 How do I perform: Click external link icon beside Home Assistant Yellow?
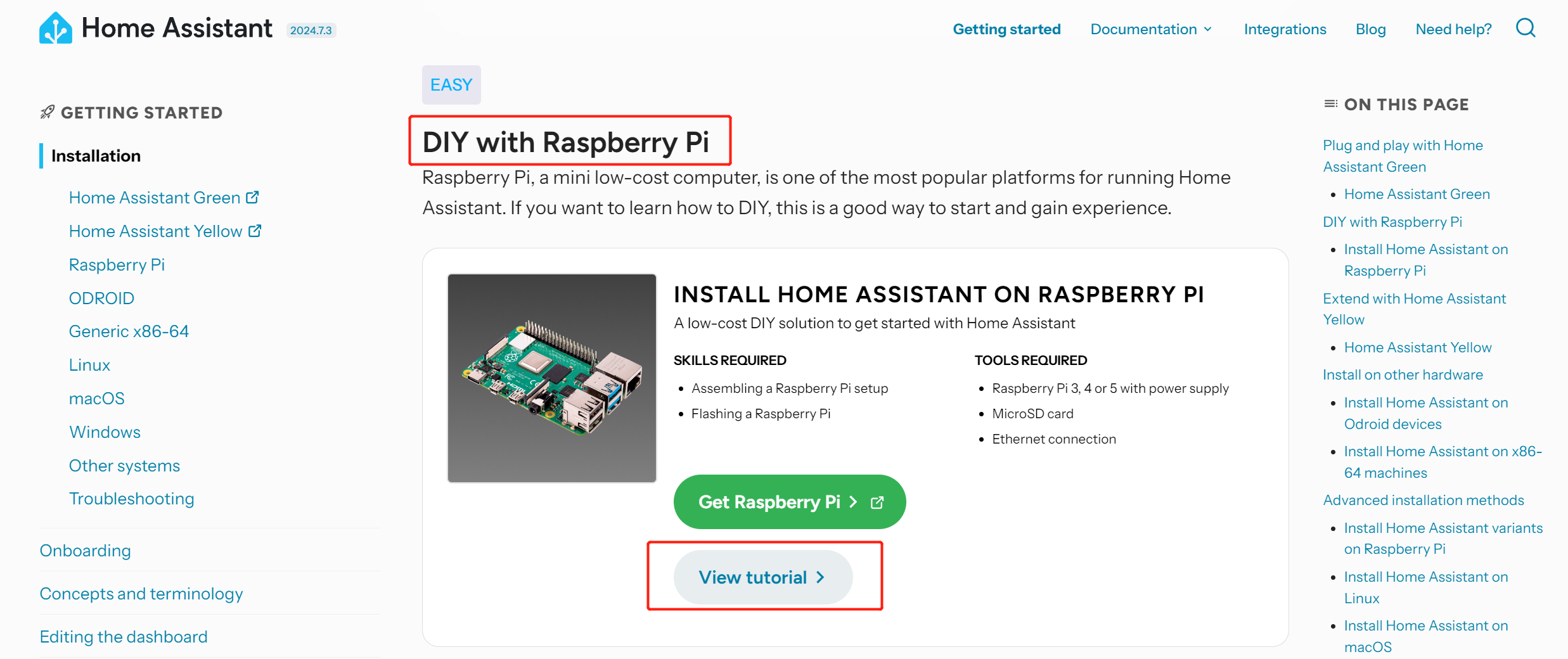click(x=255, y=231)
